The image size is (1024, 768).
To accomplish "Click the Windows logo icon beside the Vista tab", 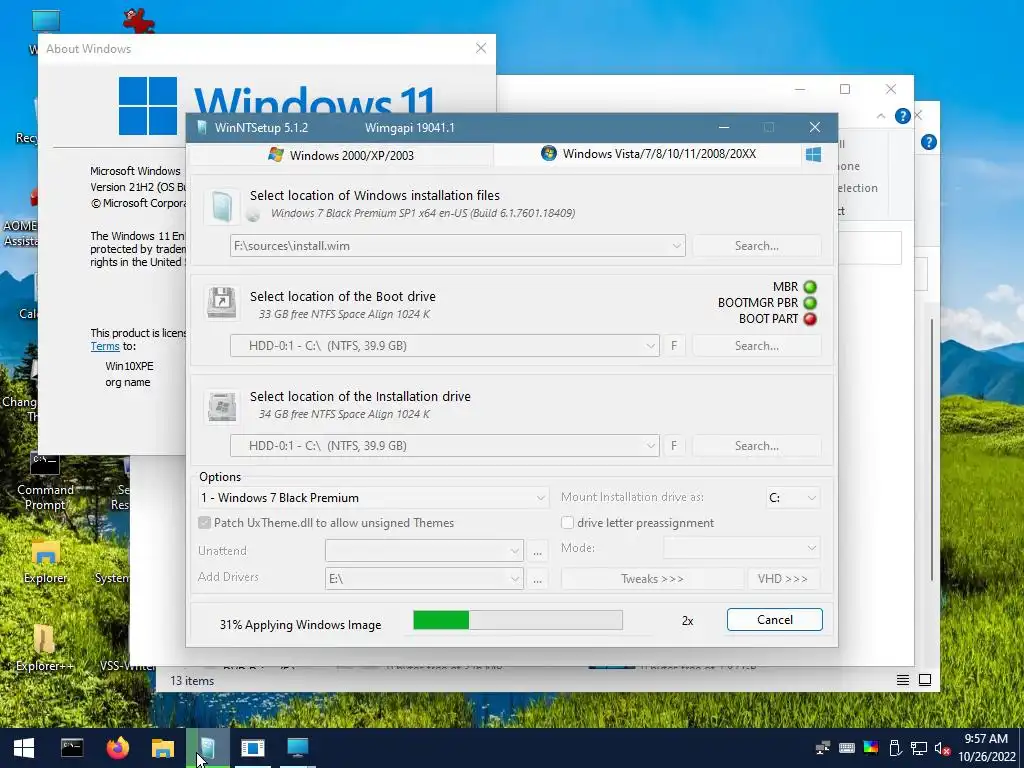I will coord(813,155).
